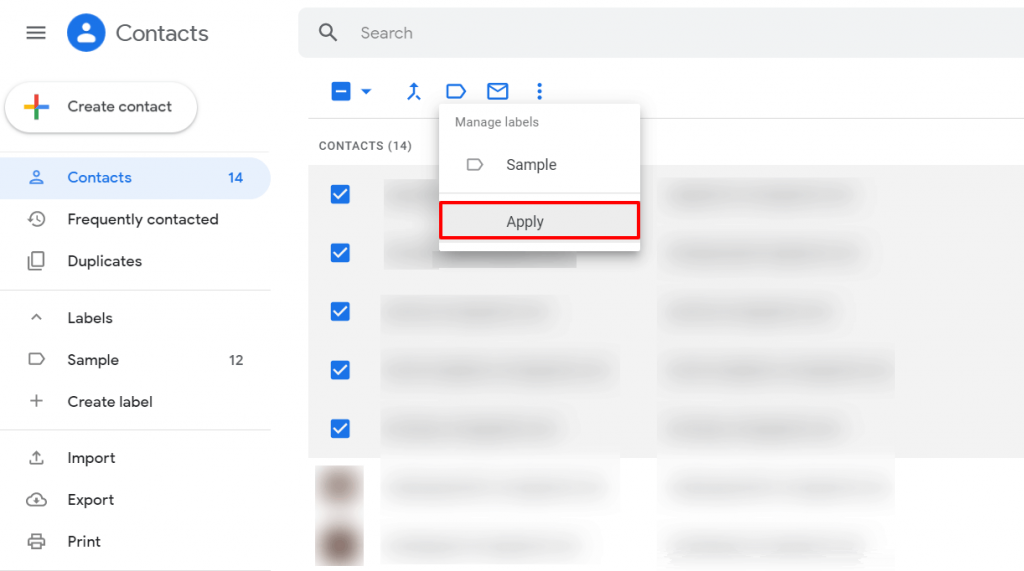The image size is (1024, 571).
Task: Open the Sample label in sidebar
Action: [93, 360]
